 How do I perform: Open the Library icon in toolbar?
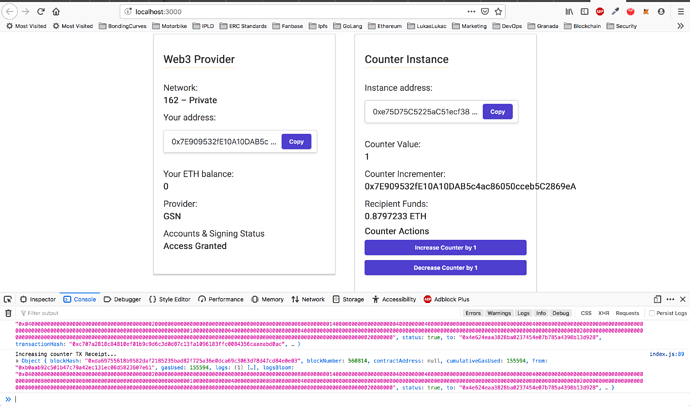pos(569,12)
